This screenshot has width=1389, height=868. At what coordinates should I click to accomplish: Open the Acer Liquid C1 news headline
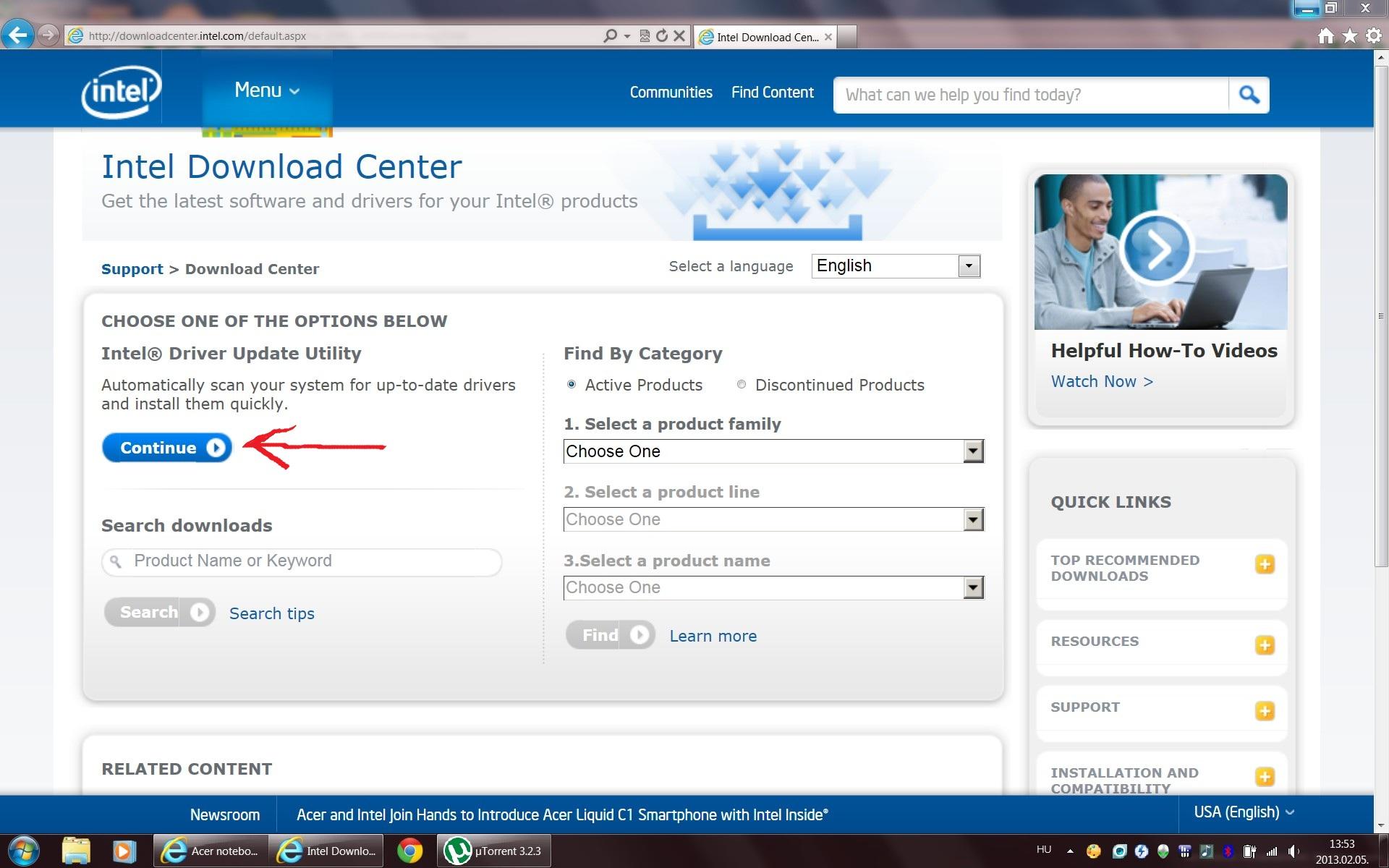(x=562, y=814)
